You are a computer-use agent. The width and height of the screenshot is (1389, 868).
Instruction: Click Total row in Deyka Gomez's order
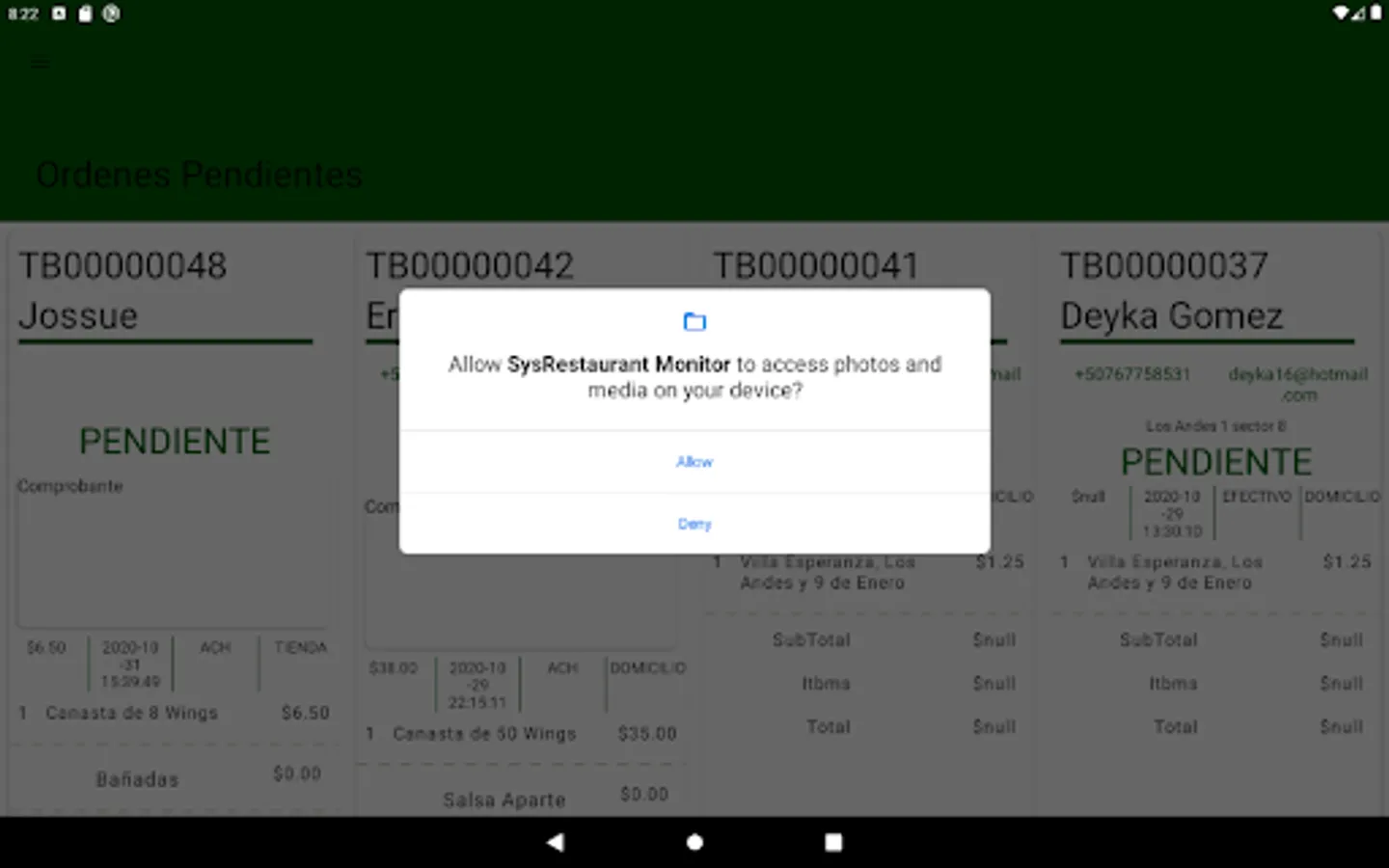[1215, 726]
